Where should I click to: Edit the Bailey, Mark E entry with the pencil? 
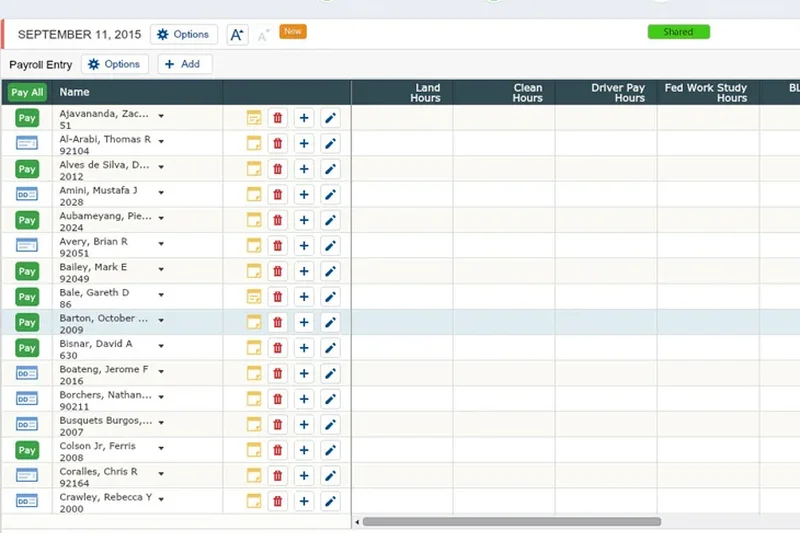pos(331,271)
